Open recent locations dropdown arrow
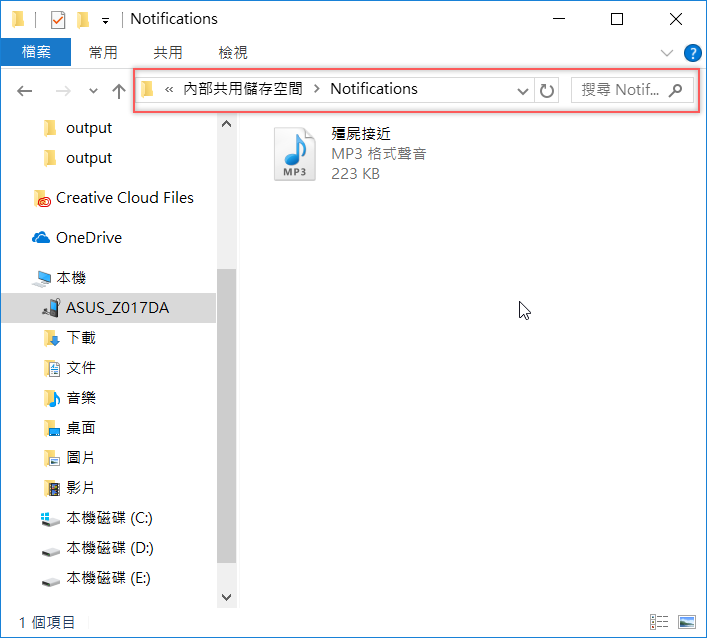707x638 pixels. click(93, 91)
